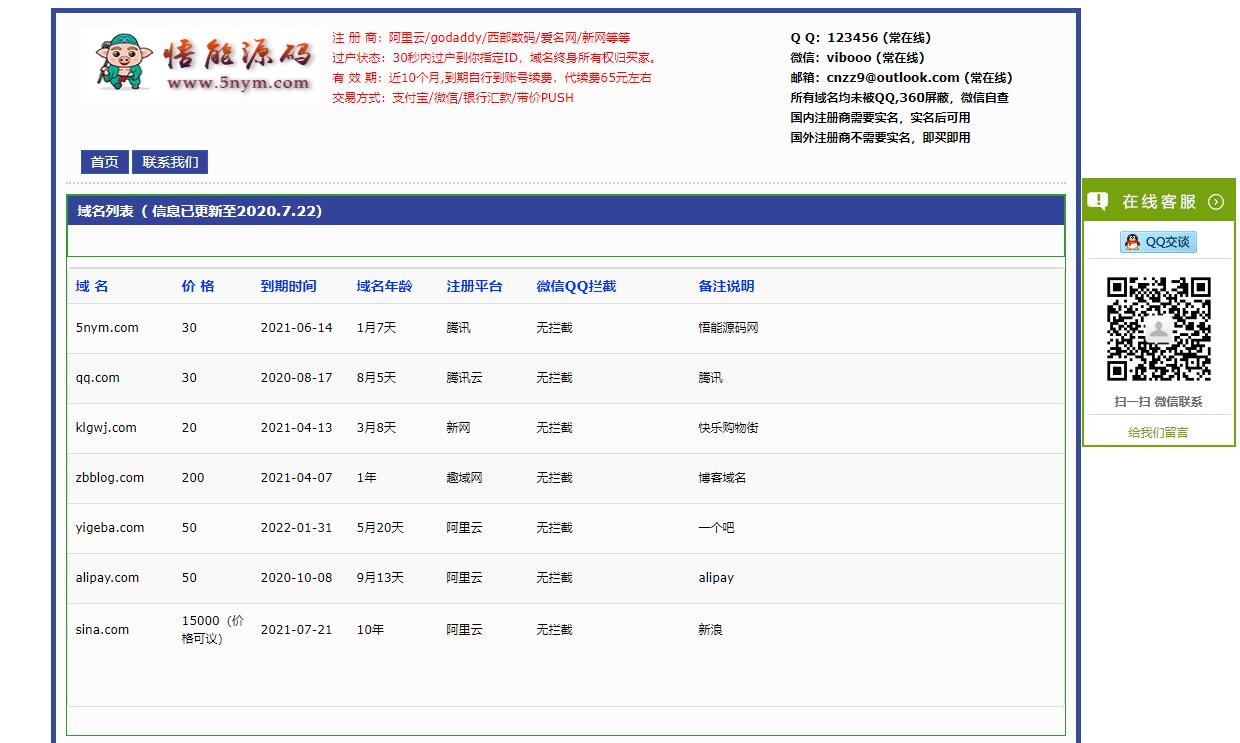Click expiry date 2021-06-14
1240x743 pixels.
(296, 328)
